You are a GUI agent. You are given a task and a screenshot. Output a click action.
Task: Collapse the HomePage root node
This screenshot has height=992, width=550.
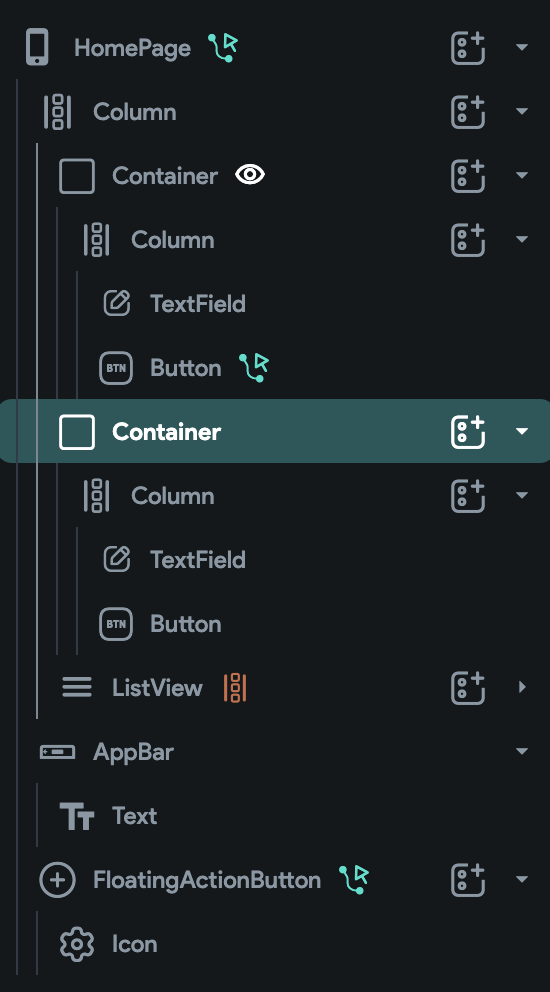click(522, 47)
